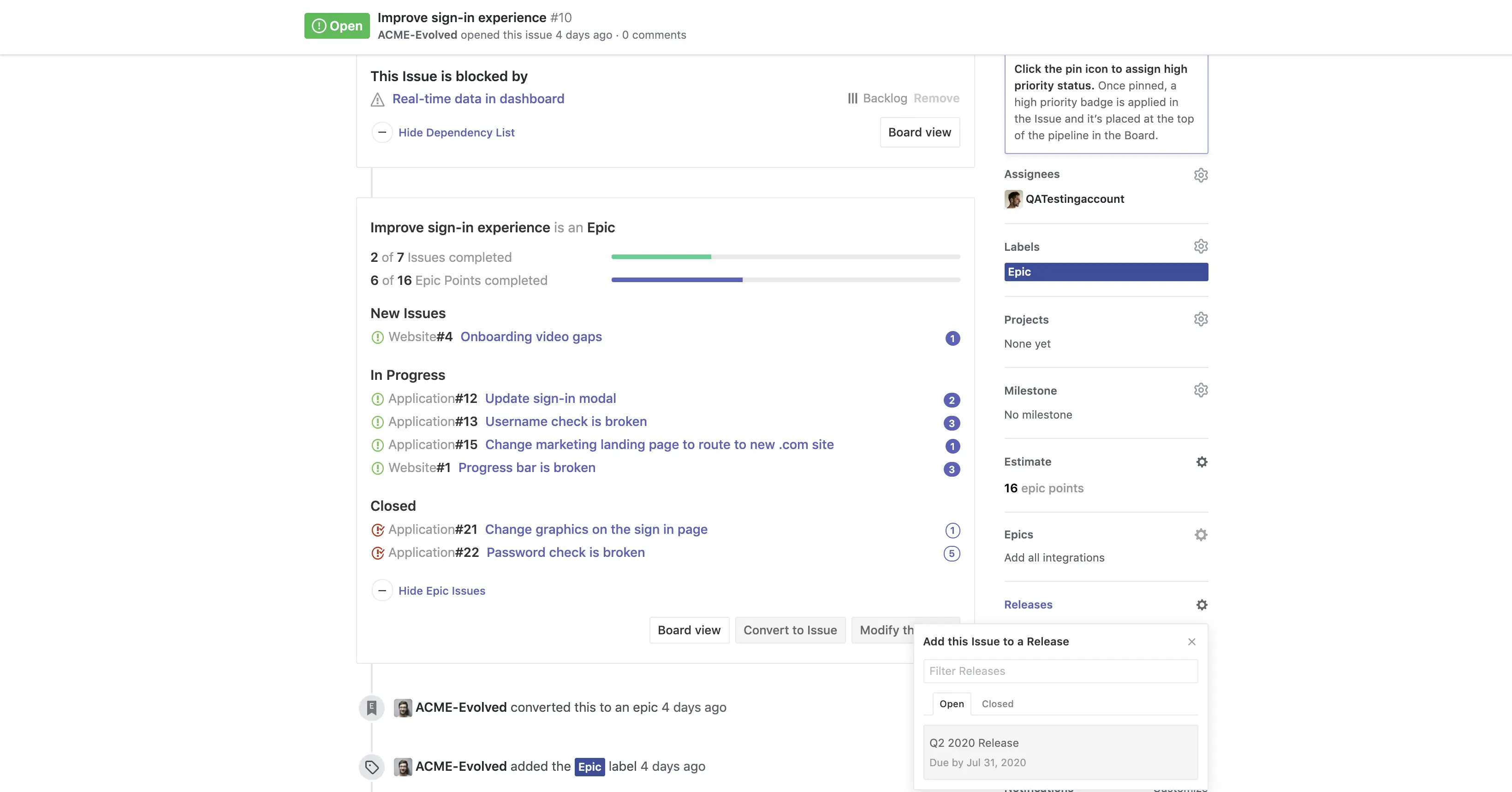Open the Progress bar is broken issue
This screenshot has height=792, width=1512.
[x=526, y=467]
